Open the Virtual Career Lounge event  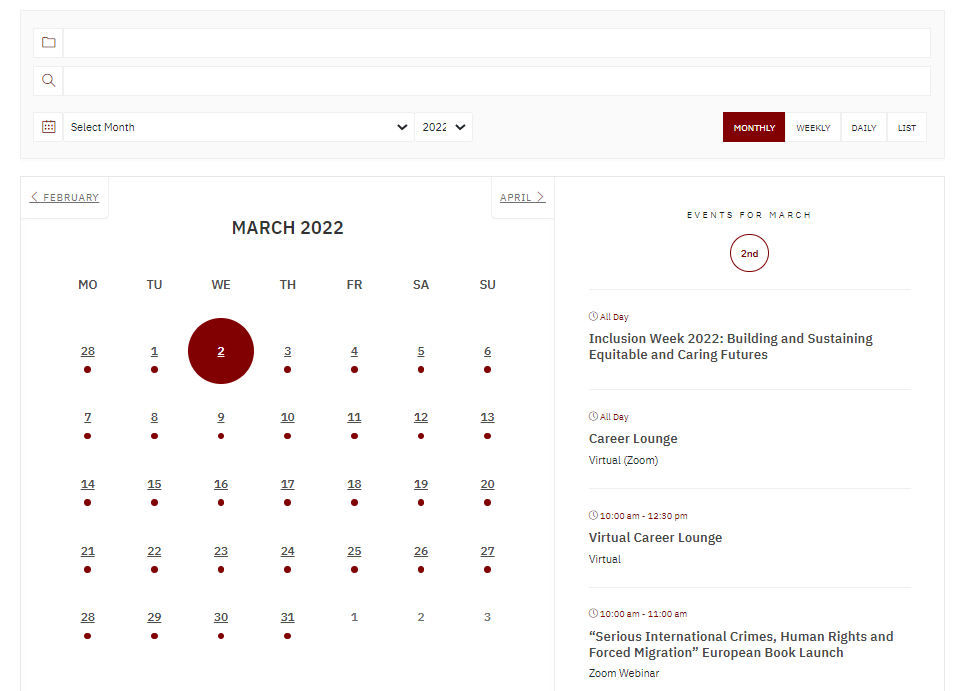655,538
